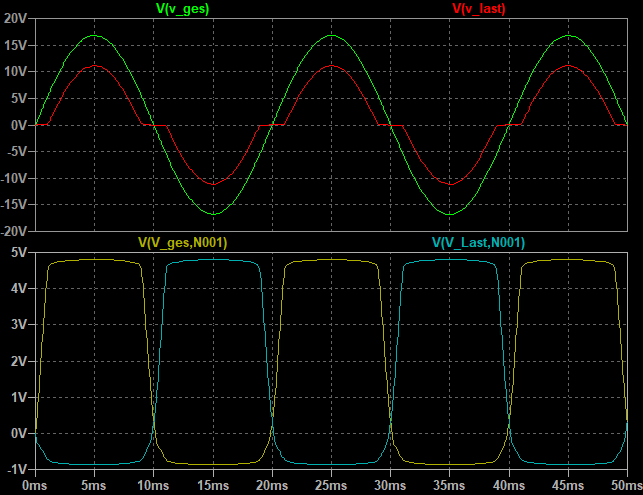This screenshot has height=495, width=643.
Task: Click the 20ms time axis label
Action: (272, 486)
